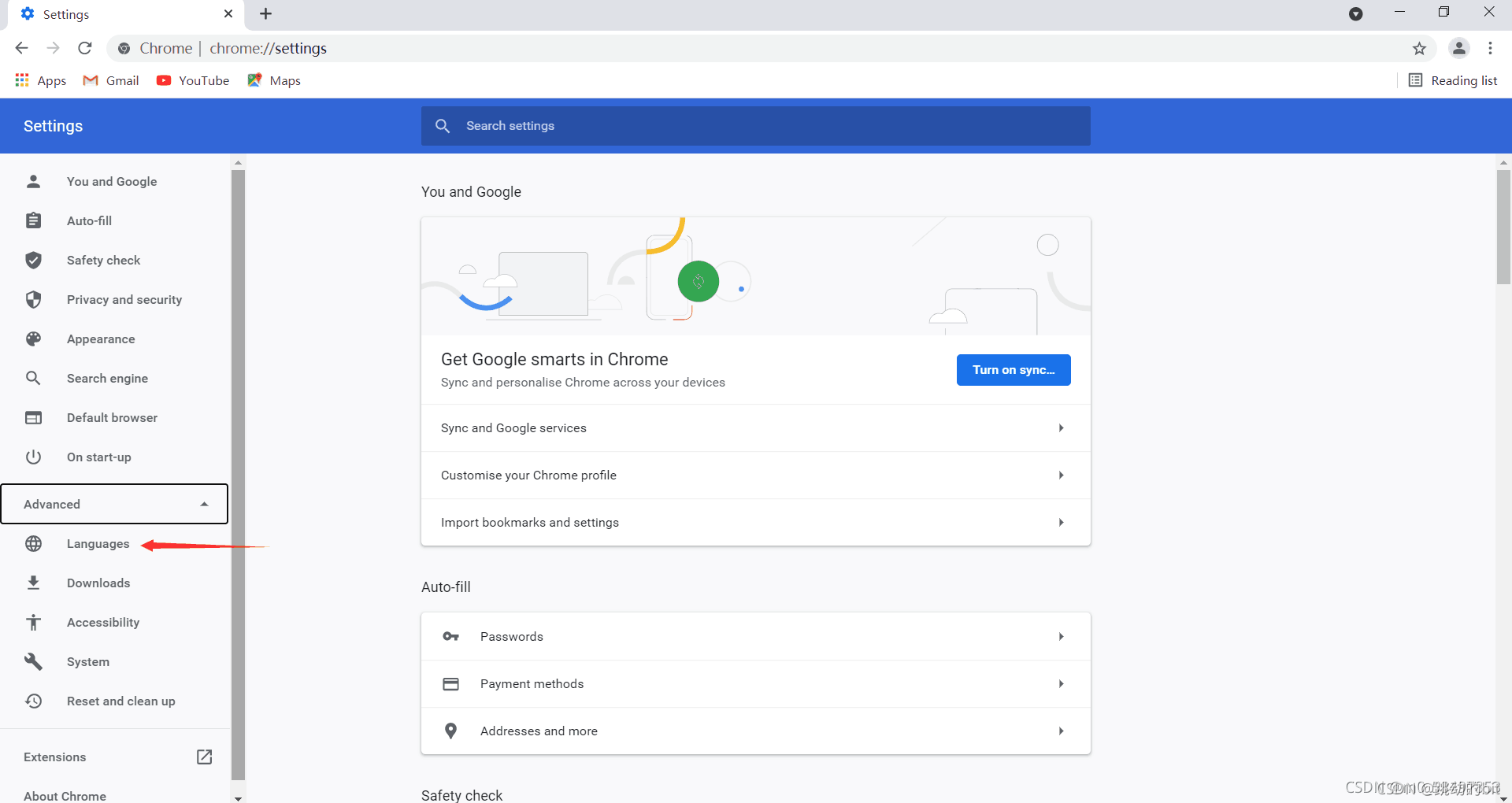Click the Turn on sync button
This screenshot has width=1512, height=803.
coord(1014,370)
